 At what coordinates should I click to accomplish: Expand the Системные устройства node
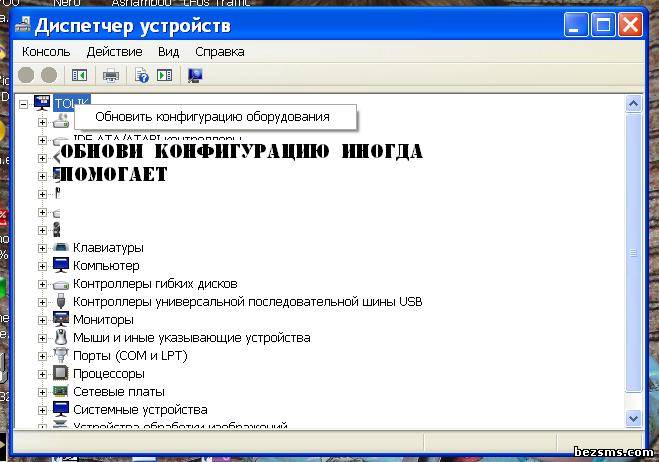[42, 409]
